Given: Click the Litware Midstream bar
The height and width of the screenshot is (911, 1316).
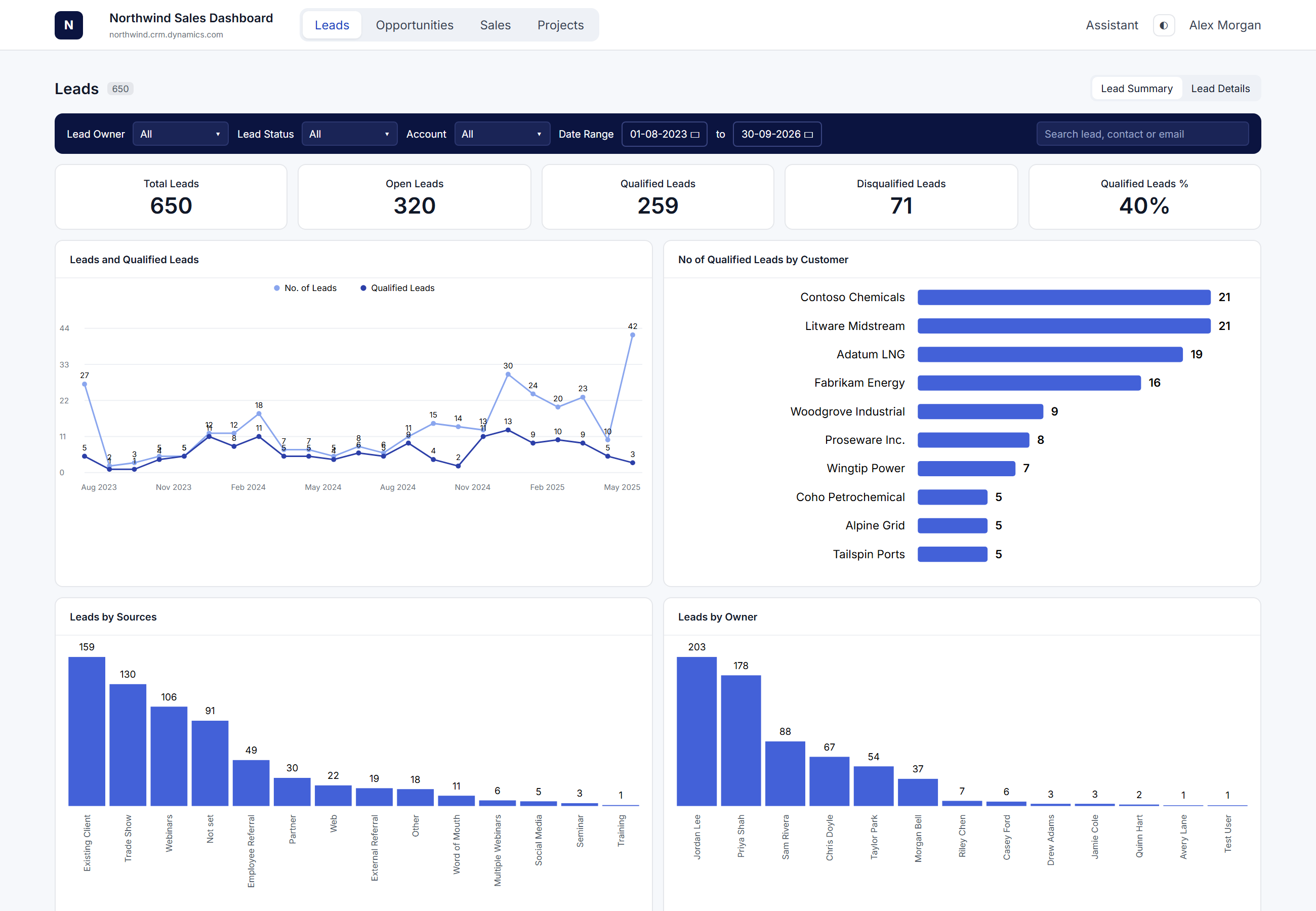Looking at the screenshot, I should pos(1064,326).
